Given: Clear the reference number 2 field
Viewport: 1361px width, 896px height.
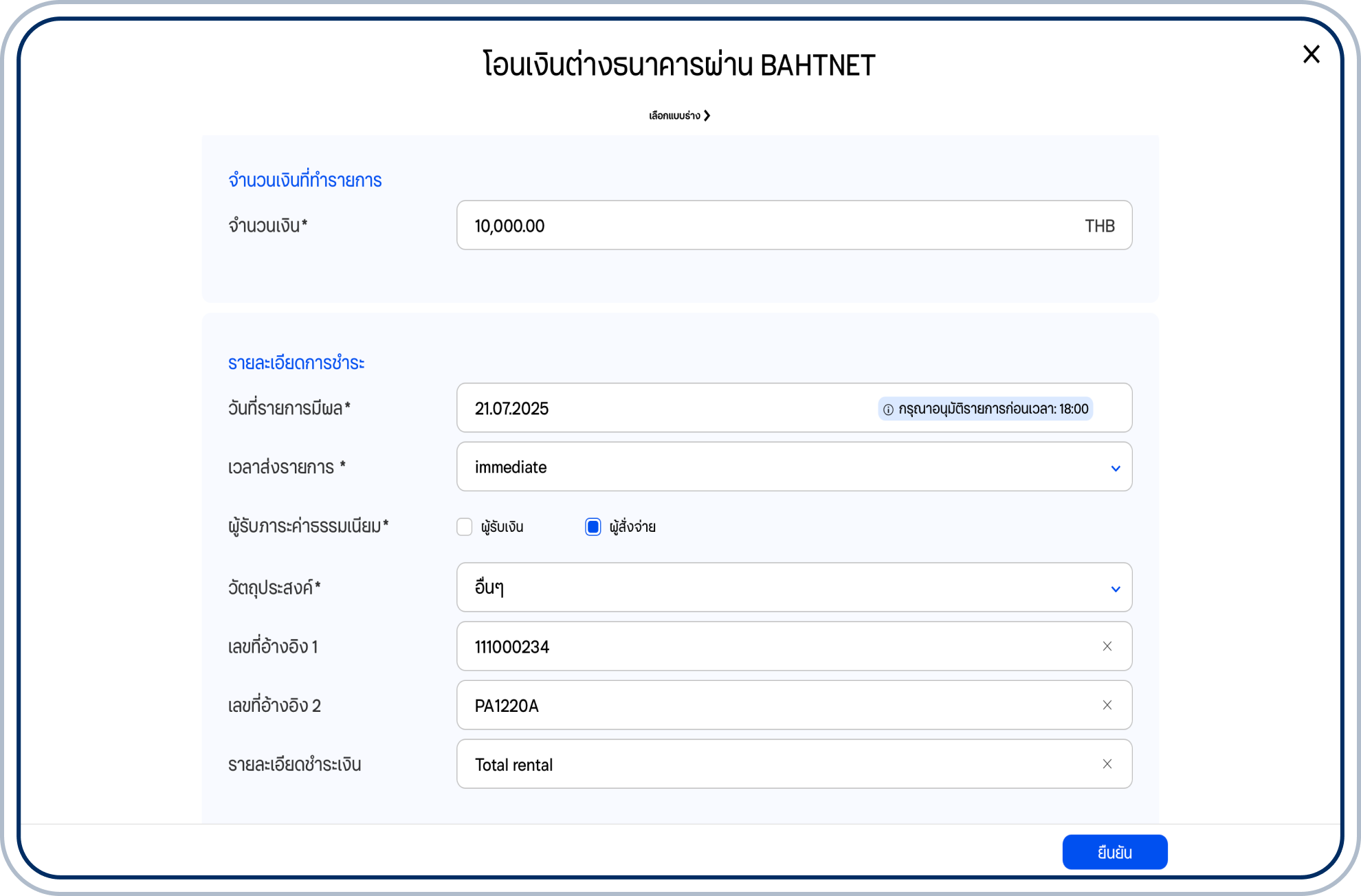Looking at the screenshot, I should [1107, 705].
